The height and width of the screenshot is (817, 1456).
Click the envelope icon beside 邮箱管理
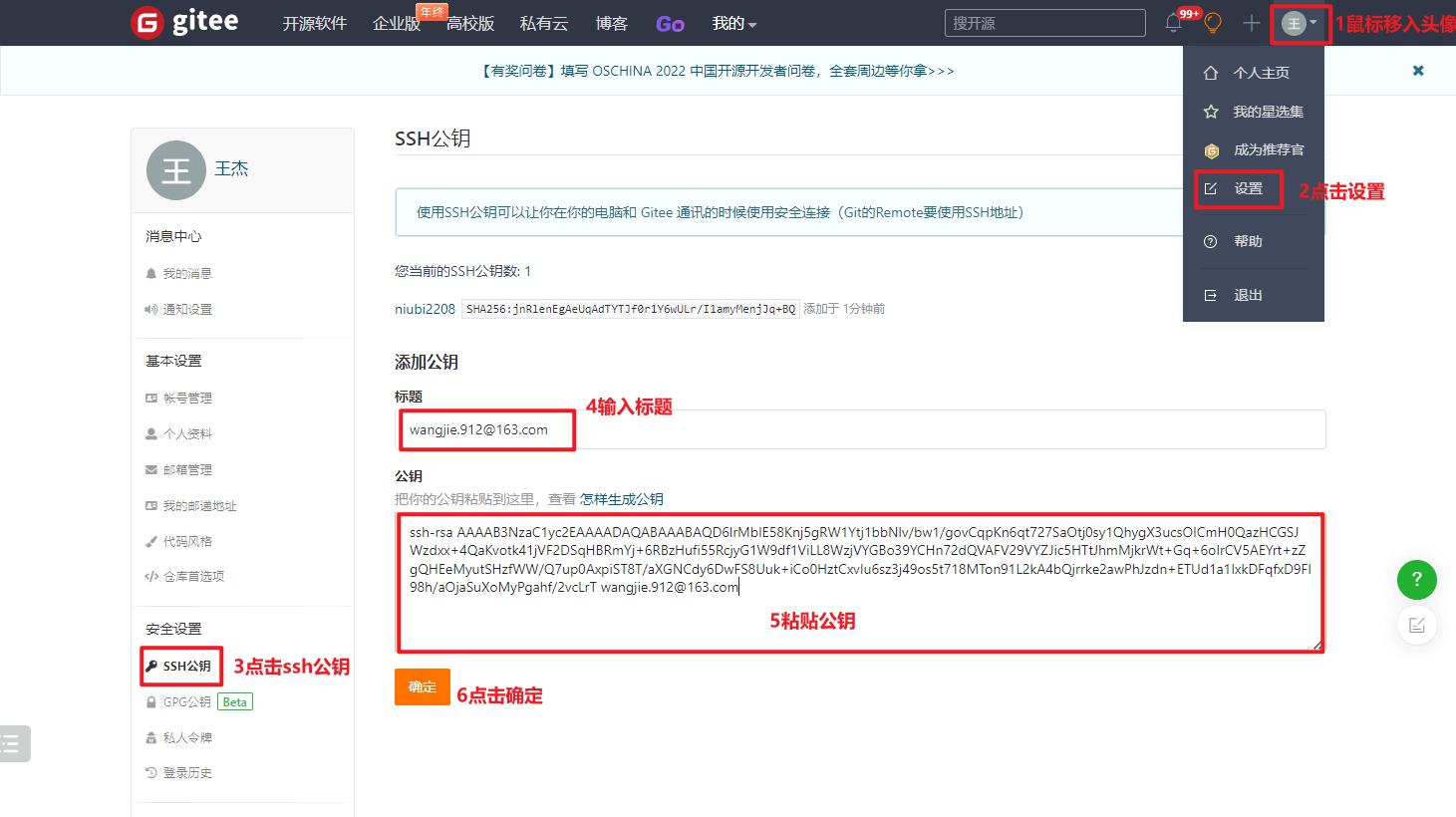click(x=151, y=469)
